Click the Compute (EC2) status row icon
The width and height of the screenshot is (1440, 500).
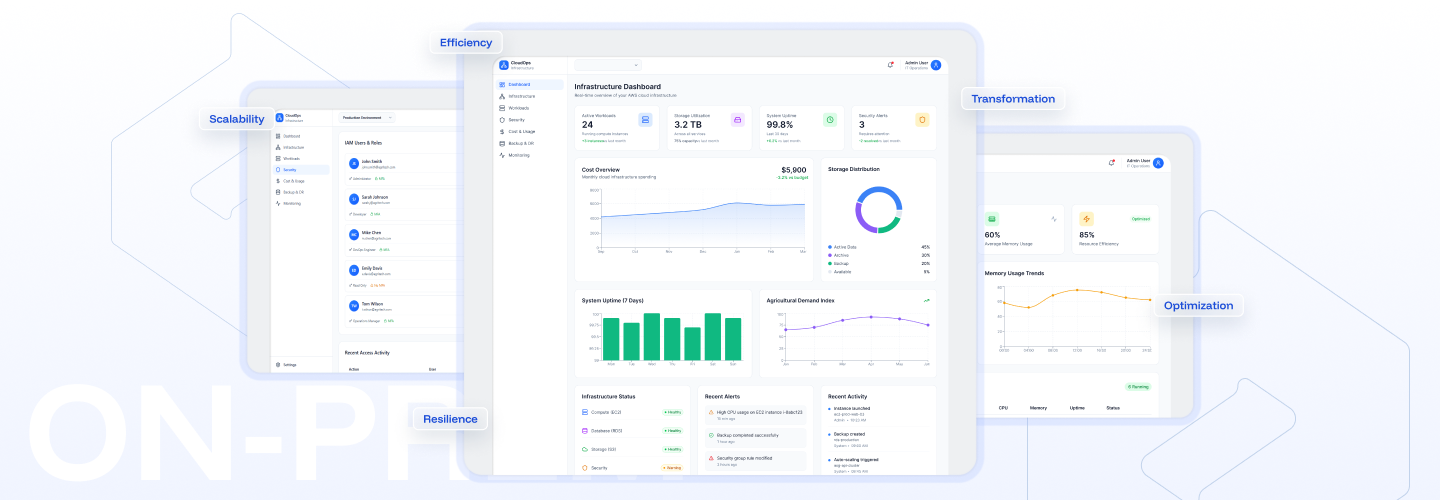point(585,412)
